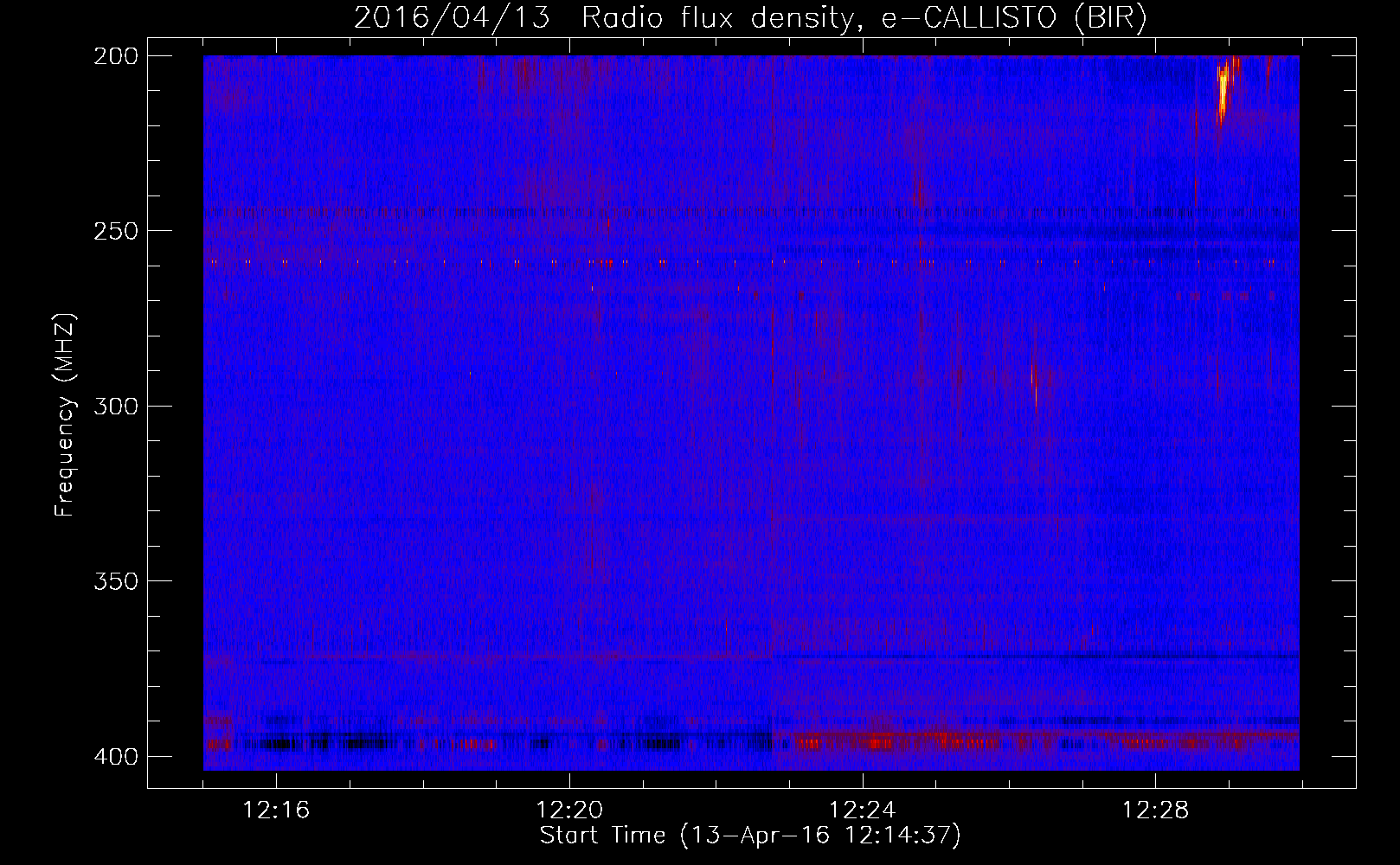The width and height of the screenshot is (1400, 865).
Task: Click the bright yellow radio burst near 200 MHz
Action: point(1222,93)
